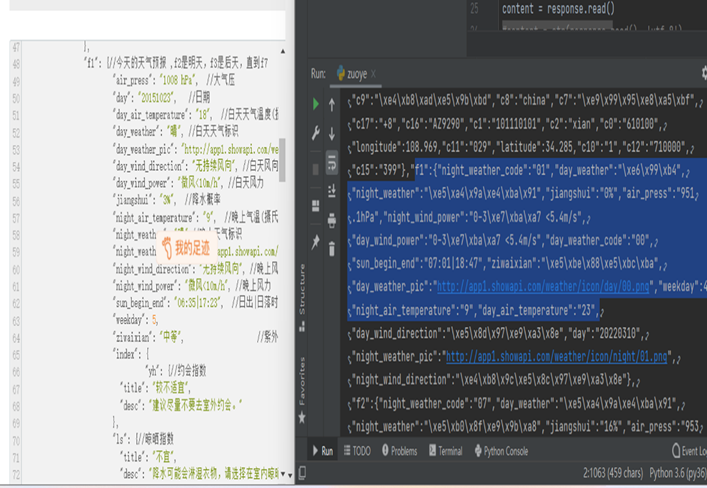This screenshot has height=488, width=707.
Task: Open the day/00.png weather icon link
Action: pyautogui.click(x=543, y=286)
